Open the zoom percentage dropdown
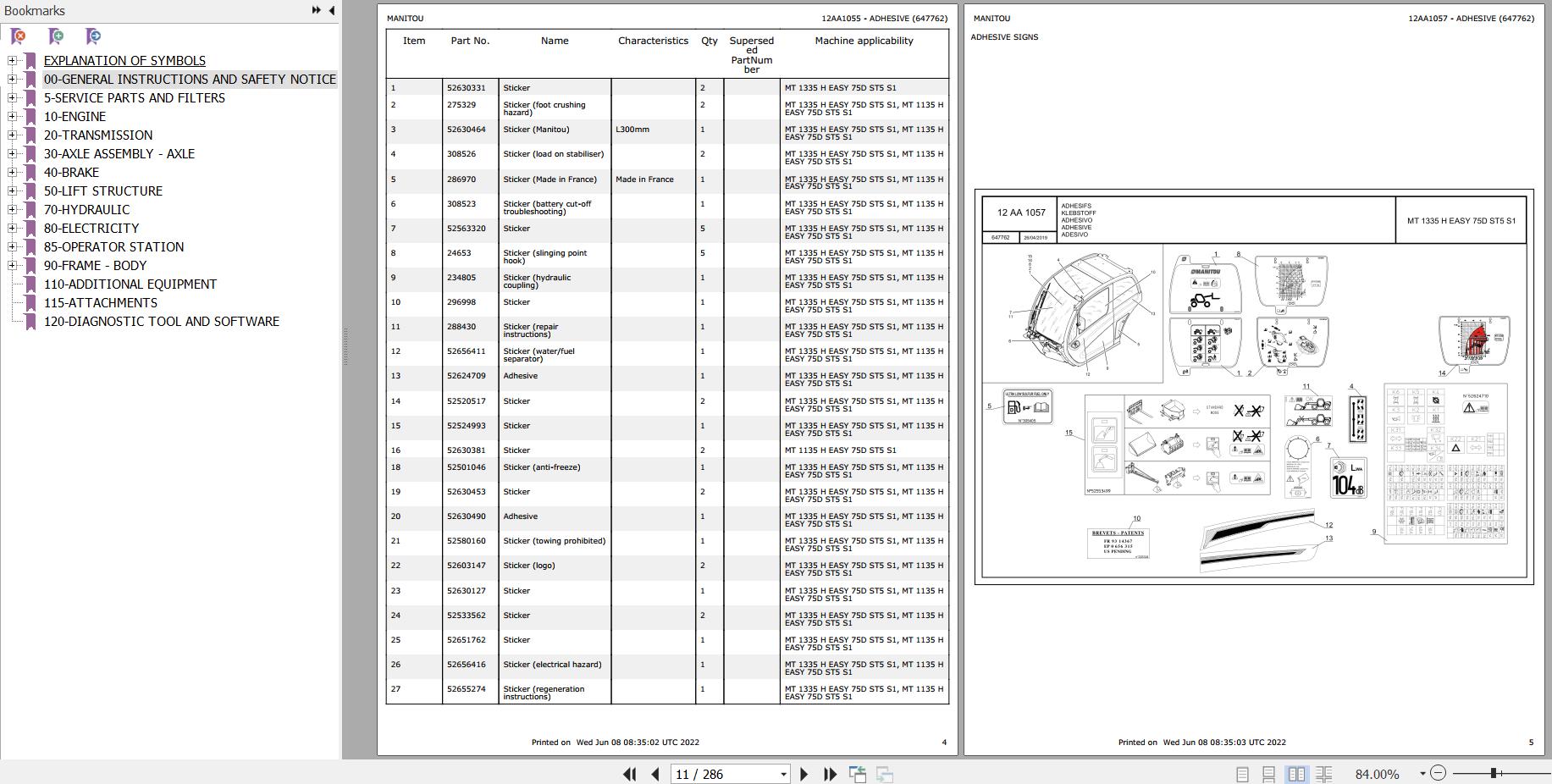The width and height of the screenshot is (1552, 784). (x=1422, y=774)
